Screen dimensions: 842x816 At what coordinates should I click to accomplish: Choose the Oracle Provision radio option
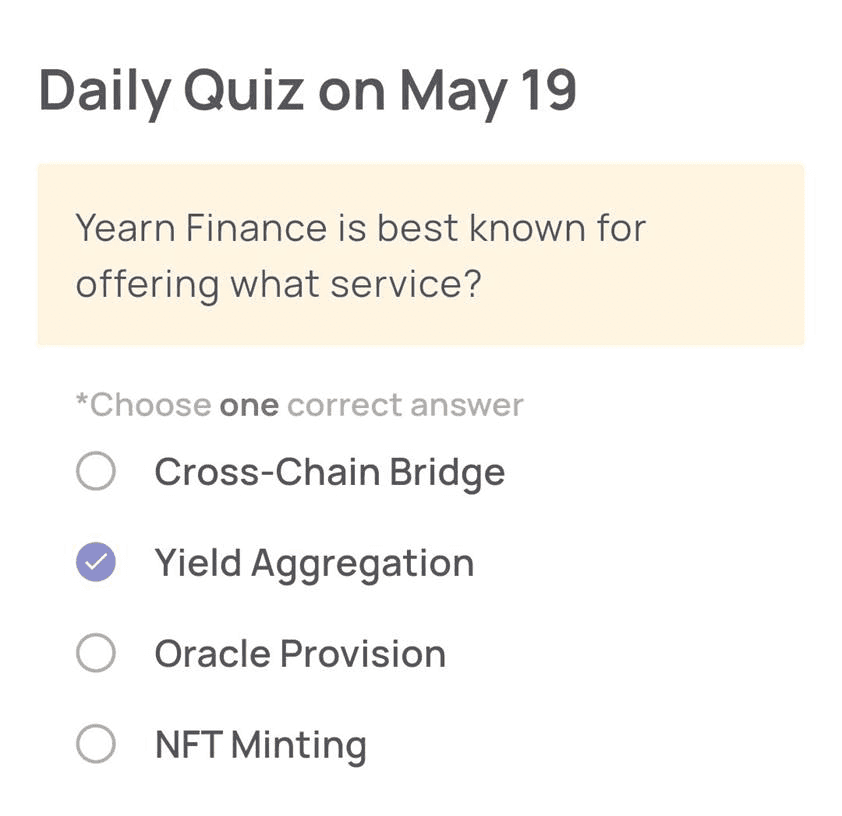click(96, 652)
